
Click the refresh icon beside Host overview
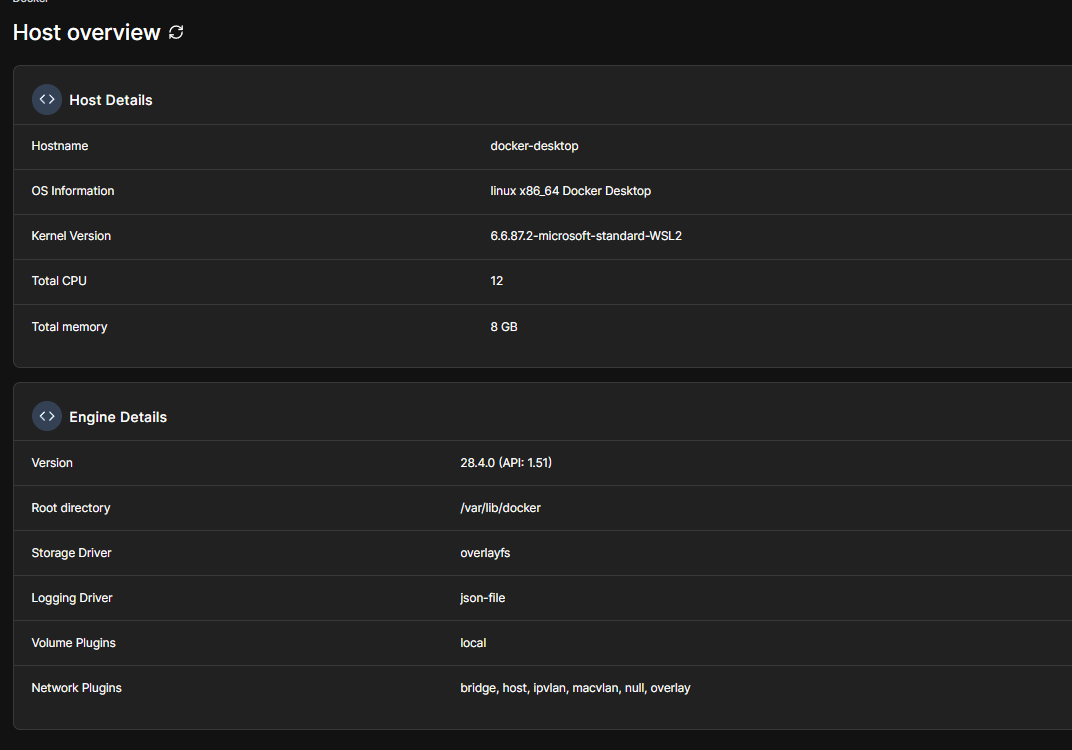[176, 33]
